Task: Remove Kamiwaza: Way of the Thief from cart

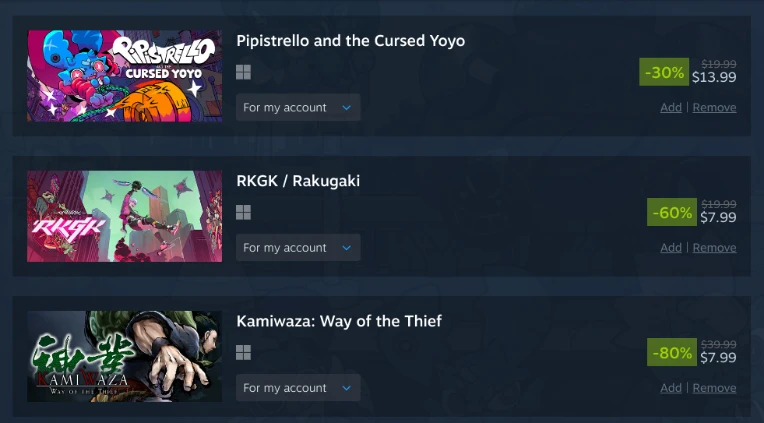Action: [714, 388]
